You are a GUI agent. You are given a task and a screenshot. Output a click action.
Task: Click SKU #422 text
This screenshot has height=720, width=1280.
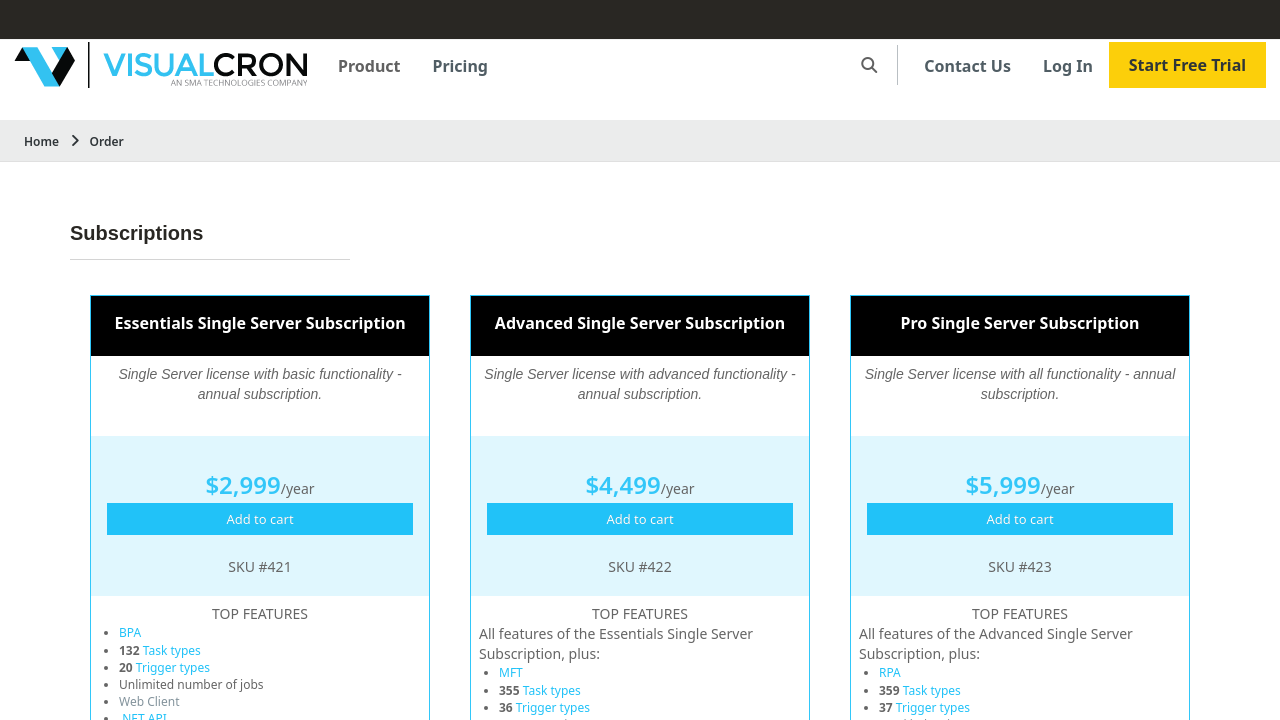[640, 567]
